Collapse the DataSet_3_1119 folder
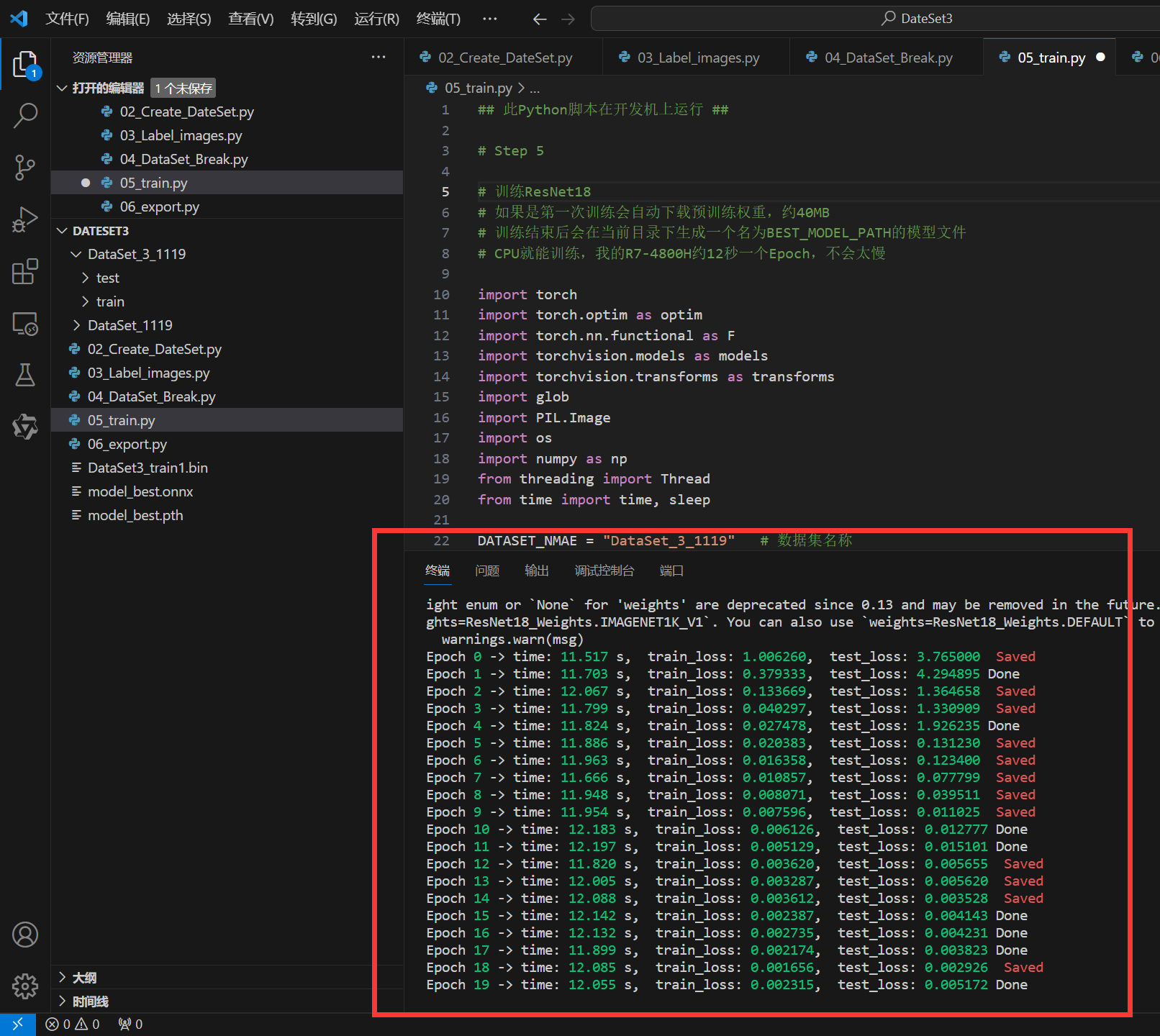The height and width of the screenshot is (1036, 1160). coord(136,254)
